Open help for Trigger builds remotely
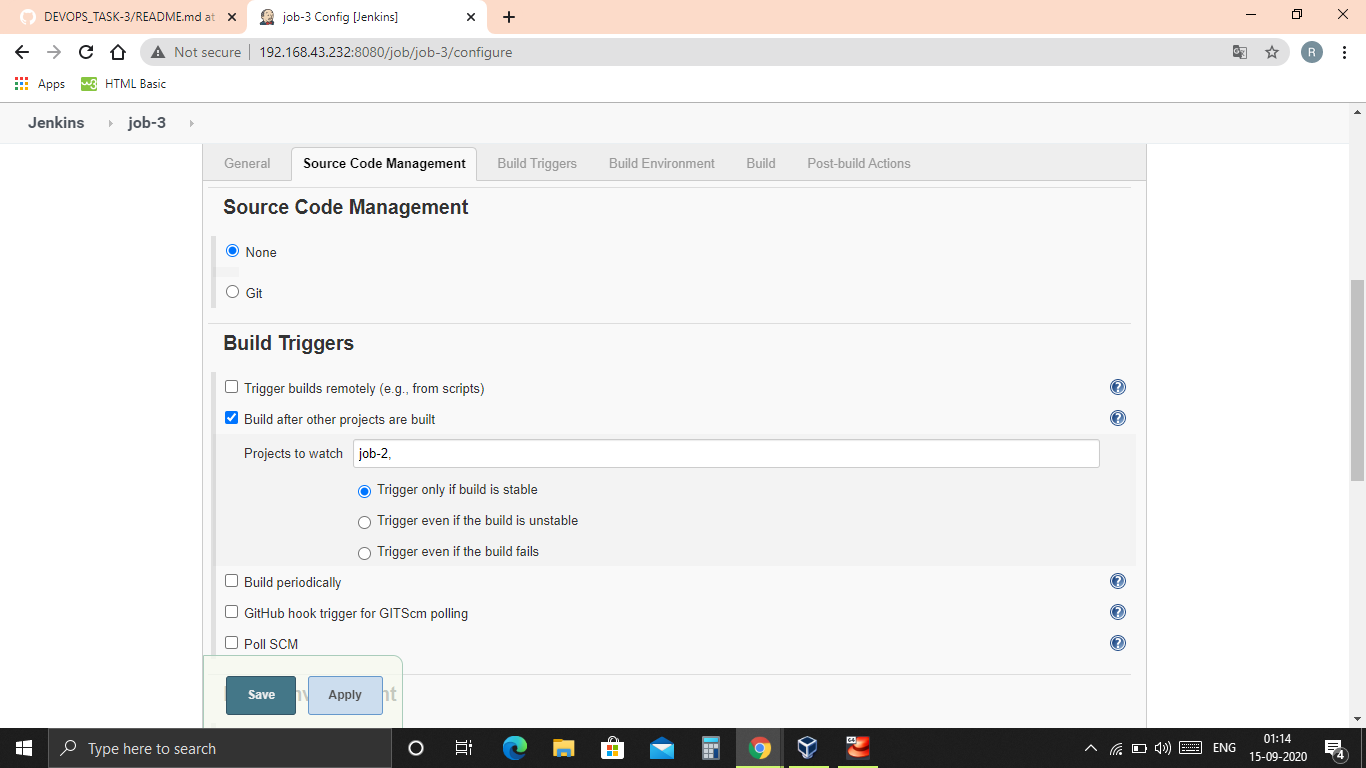This screenshot has width=1366, height=768. [x=1118, y=387]
